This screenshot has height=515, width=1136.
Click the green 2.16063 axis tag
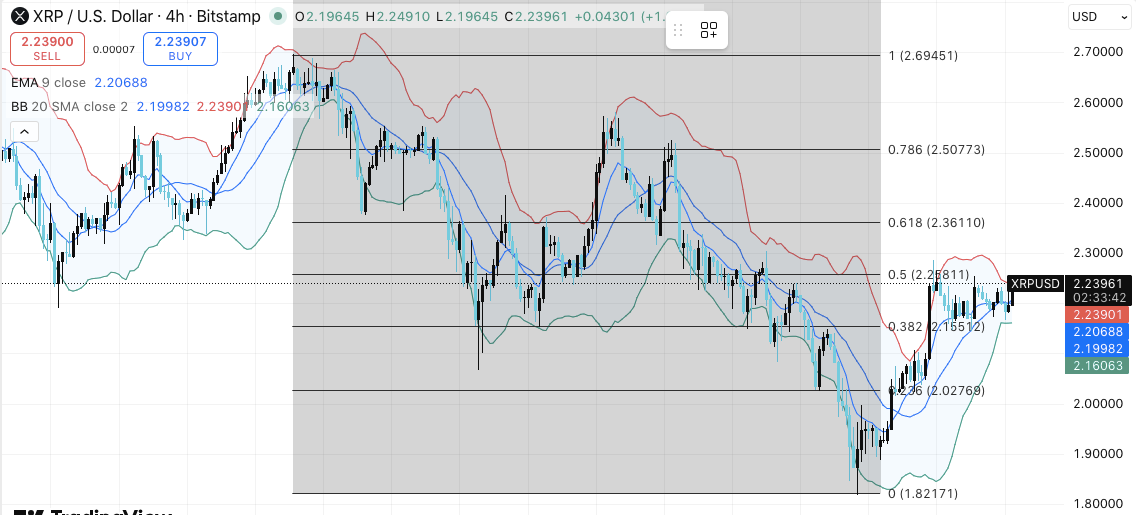point(1097,366)
